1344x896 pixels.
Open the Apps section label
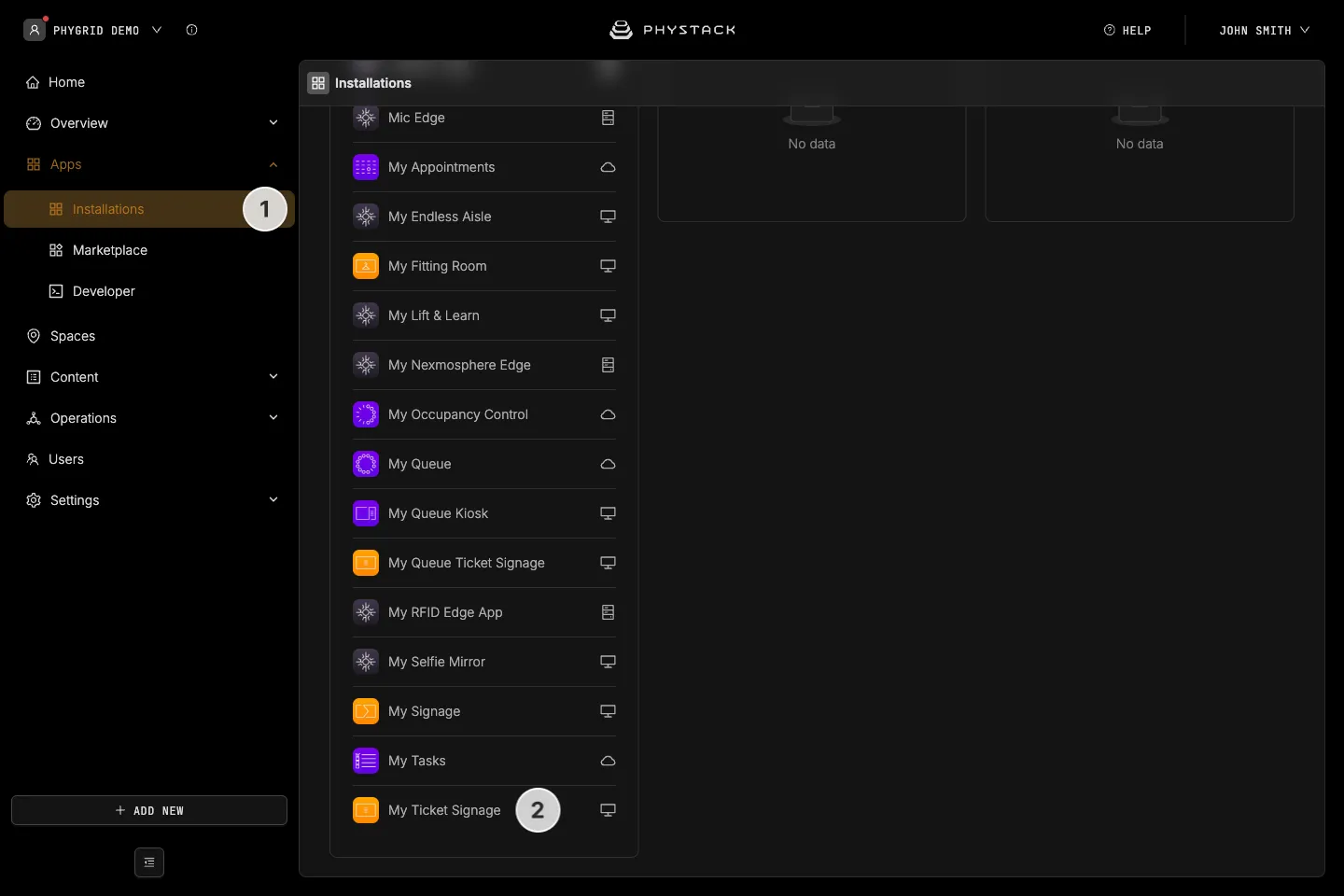pyautogui.click(x=65, y=164)
